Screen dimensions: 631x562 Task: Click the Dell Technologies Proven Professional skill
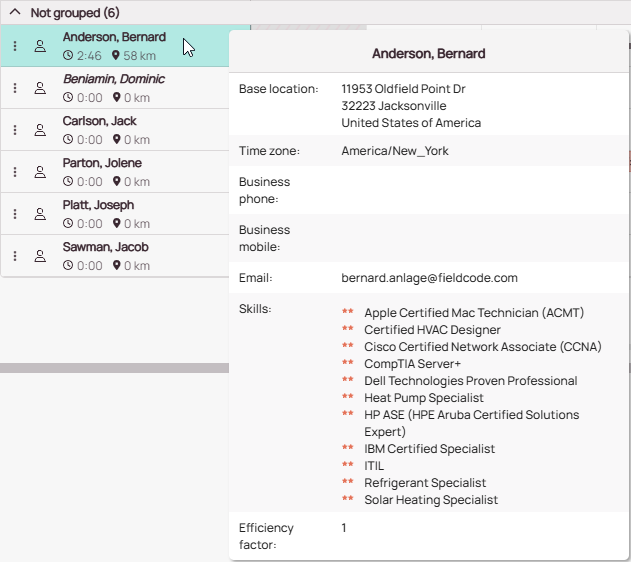(x=470, y=381)
